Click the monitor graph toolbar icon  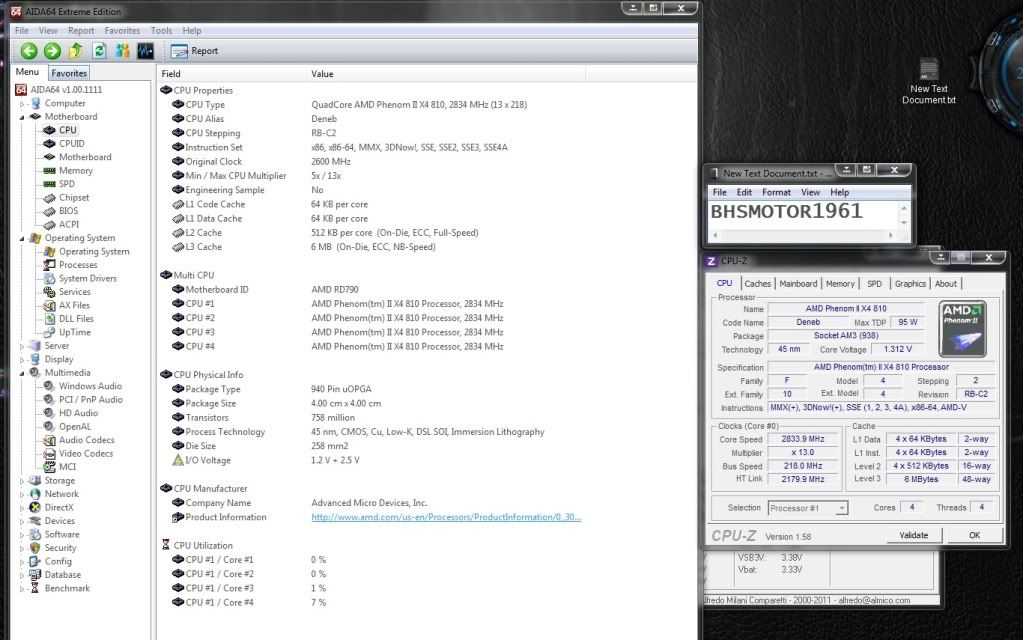click(145, 51)
